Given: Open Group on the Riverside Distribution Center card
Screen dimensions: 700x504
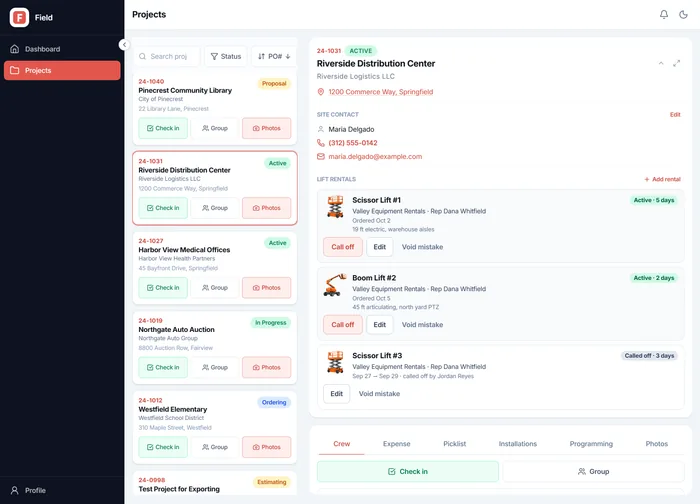Looking at the screenshot, I should coord(215,208).
